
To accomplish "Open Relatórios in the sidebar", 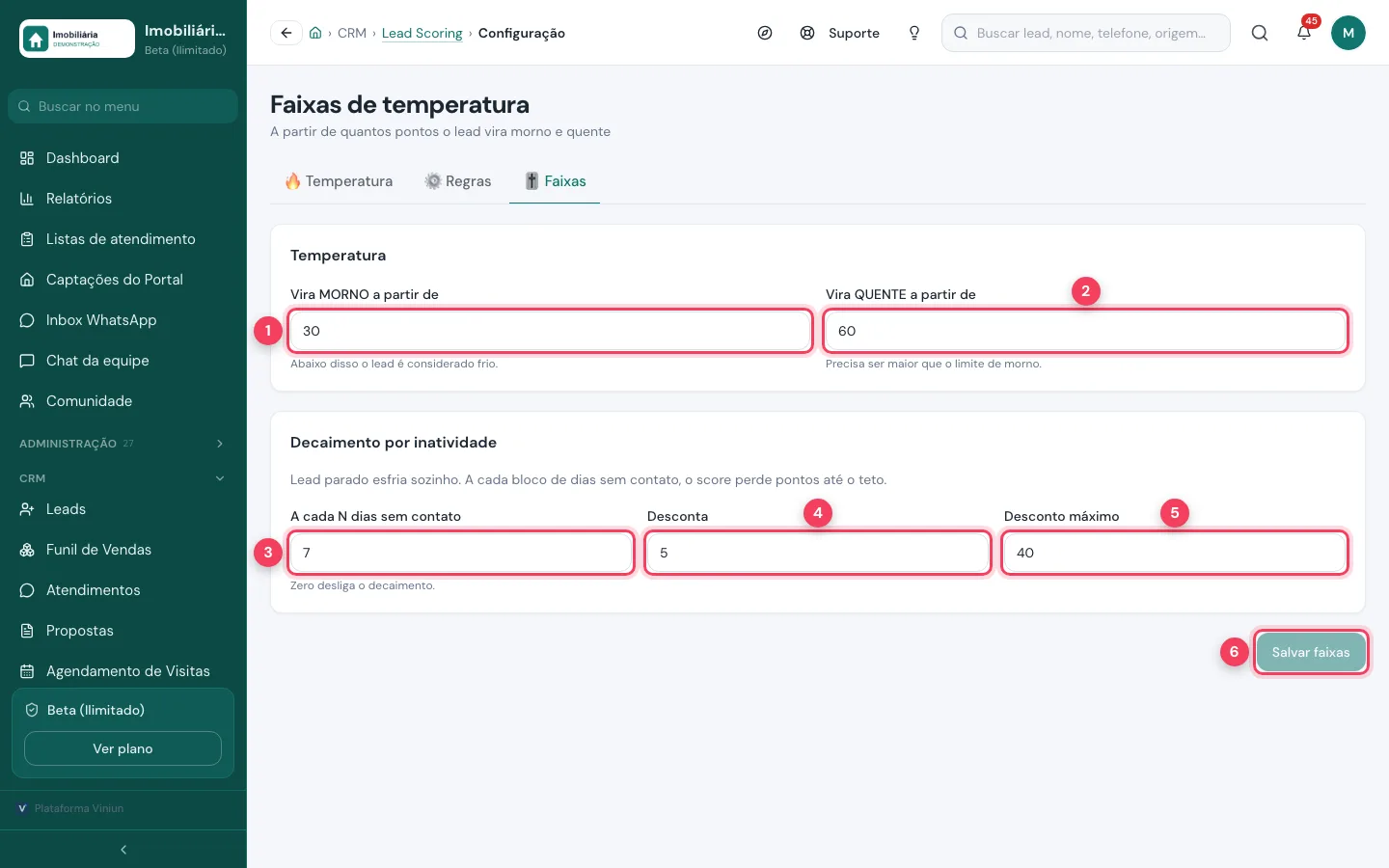I will (x=123, y=199).
